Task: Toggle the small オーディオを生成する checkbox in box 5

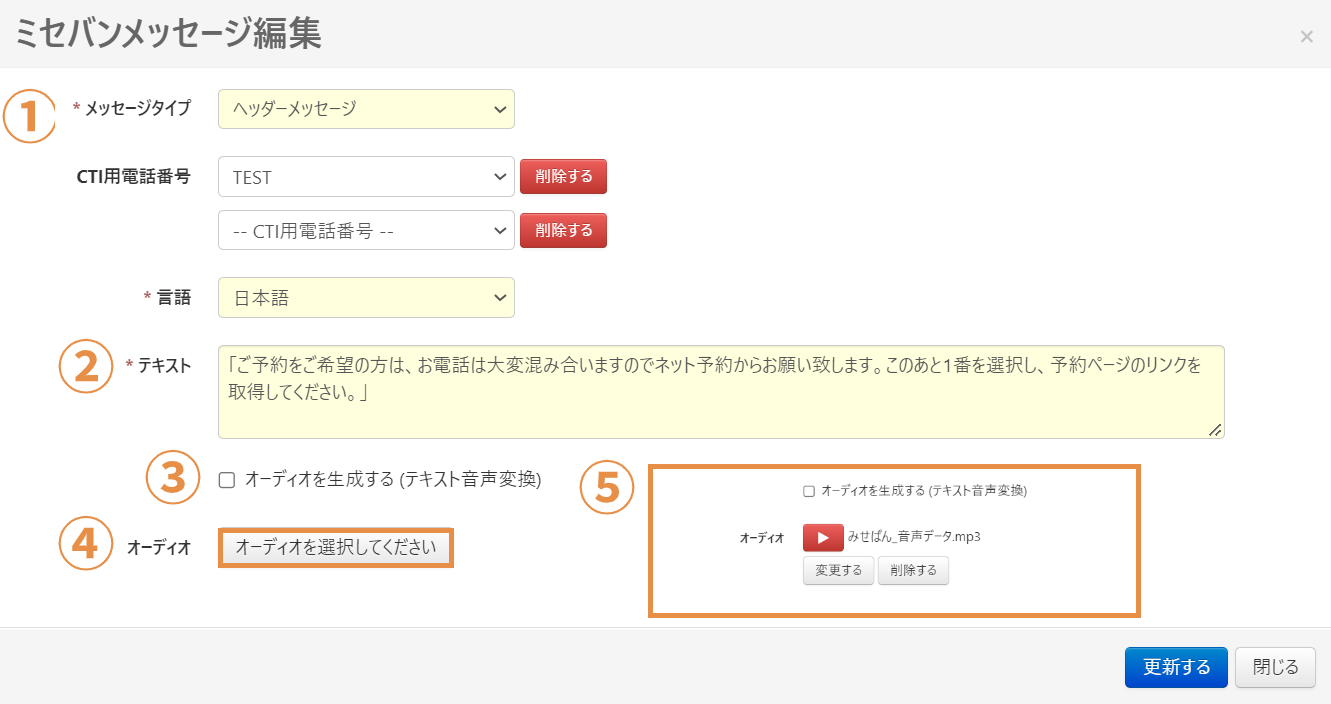Action: point(809,491)
